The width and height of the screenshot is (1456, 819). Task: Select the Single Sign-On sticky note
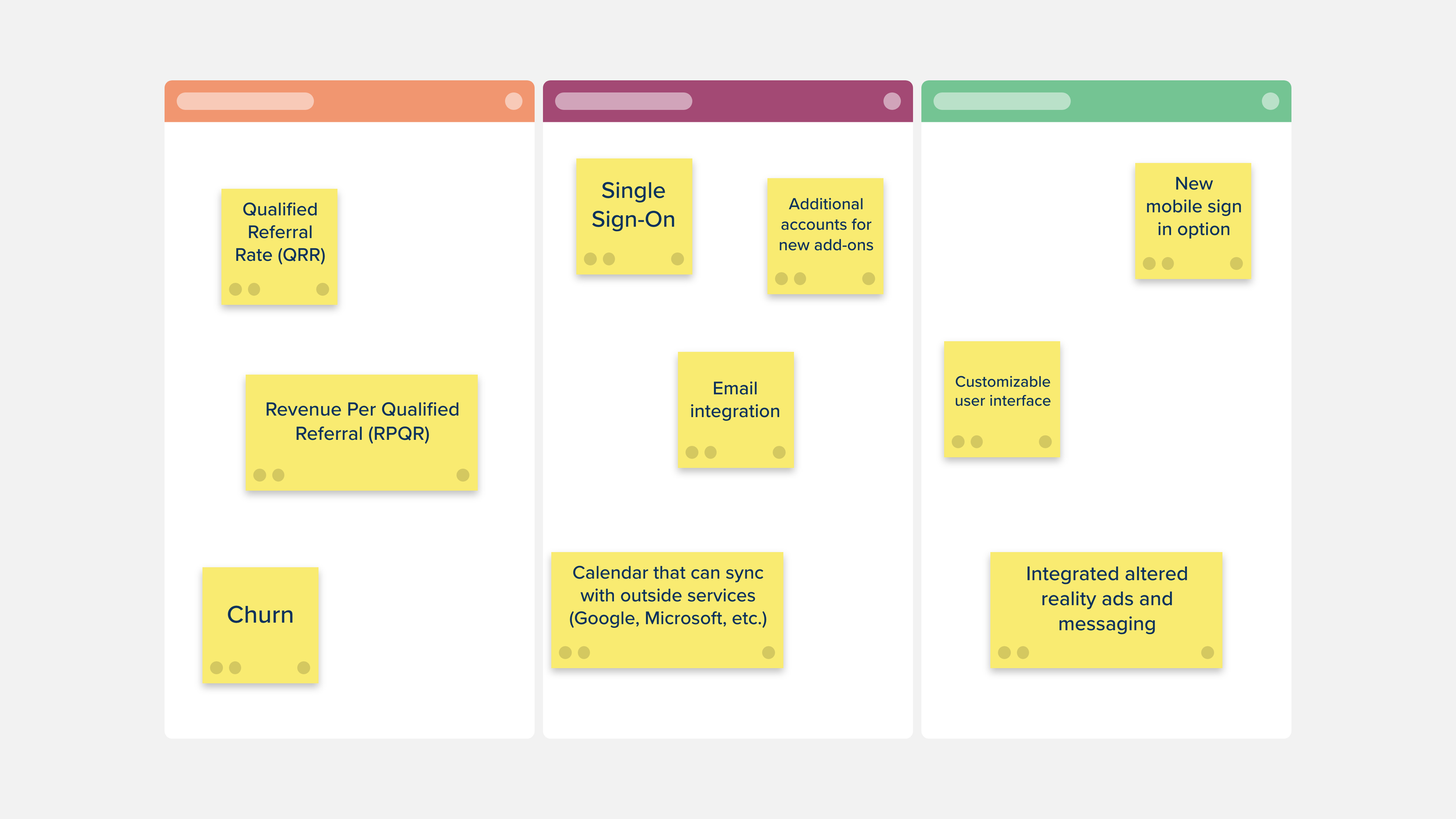tap(634, 205)
